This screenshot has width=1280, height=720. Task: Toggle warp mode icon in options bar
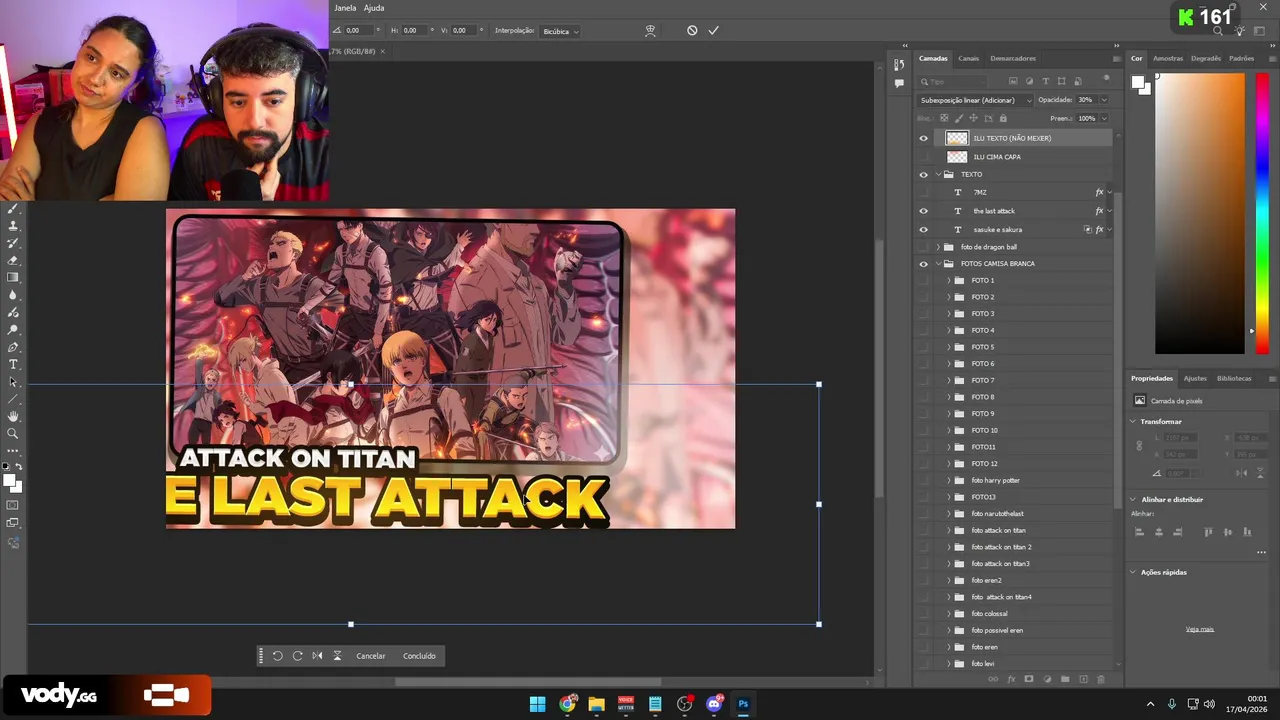click(x=650, y=31)
